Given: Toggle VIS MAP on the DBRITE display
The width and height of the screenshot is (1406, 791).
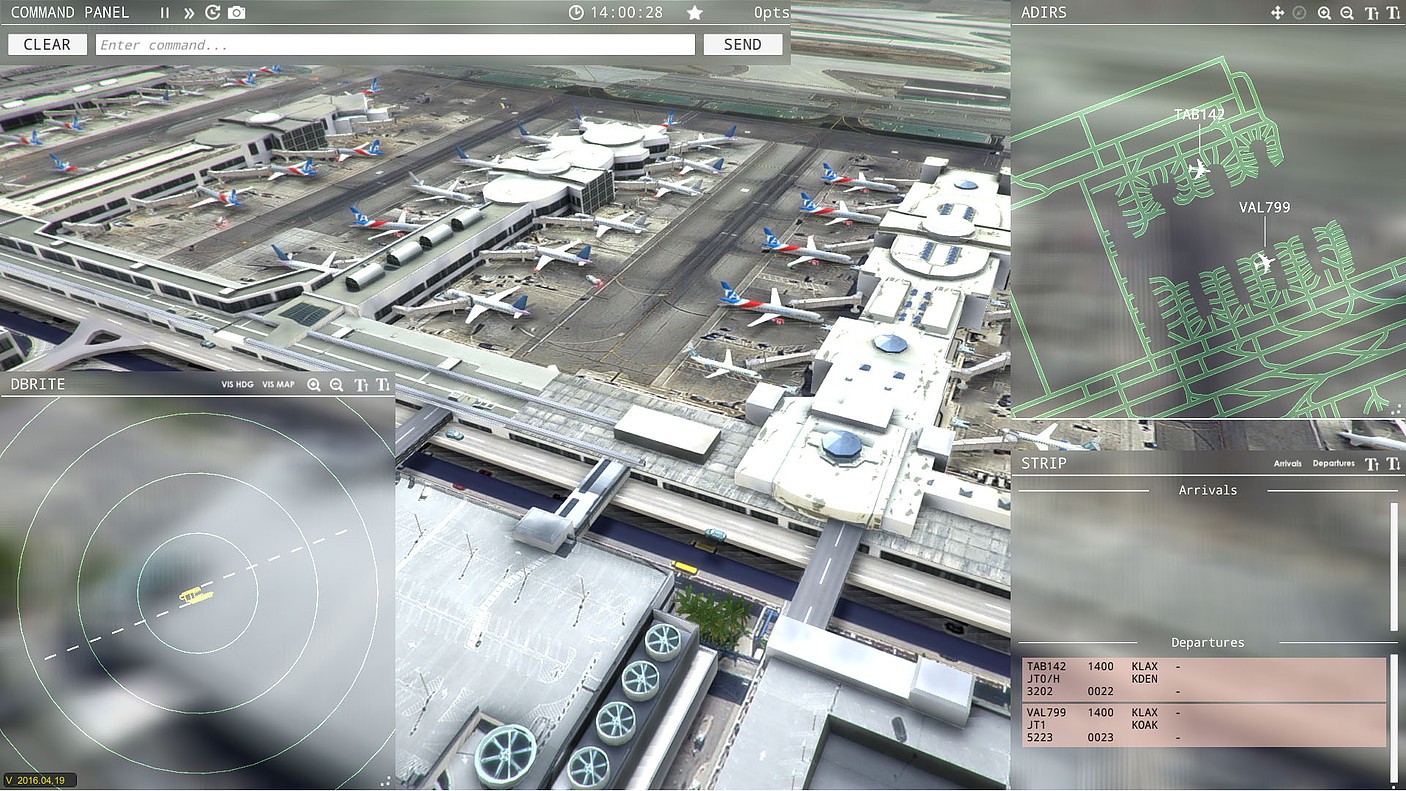Looking at the screenshot, I should point(278,384).
